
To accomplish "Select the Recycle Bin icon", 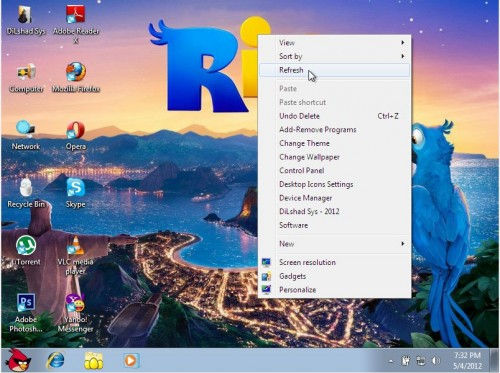I will tap(26, 193).
